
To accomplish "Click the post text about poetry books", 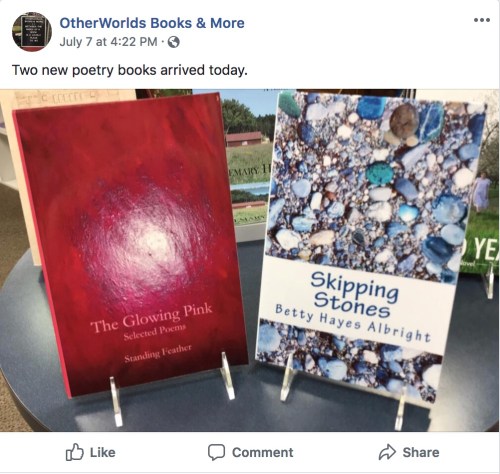I will (130, 70).
